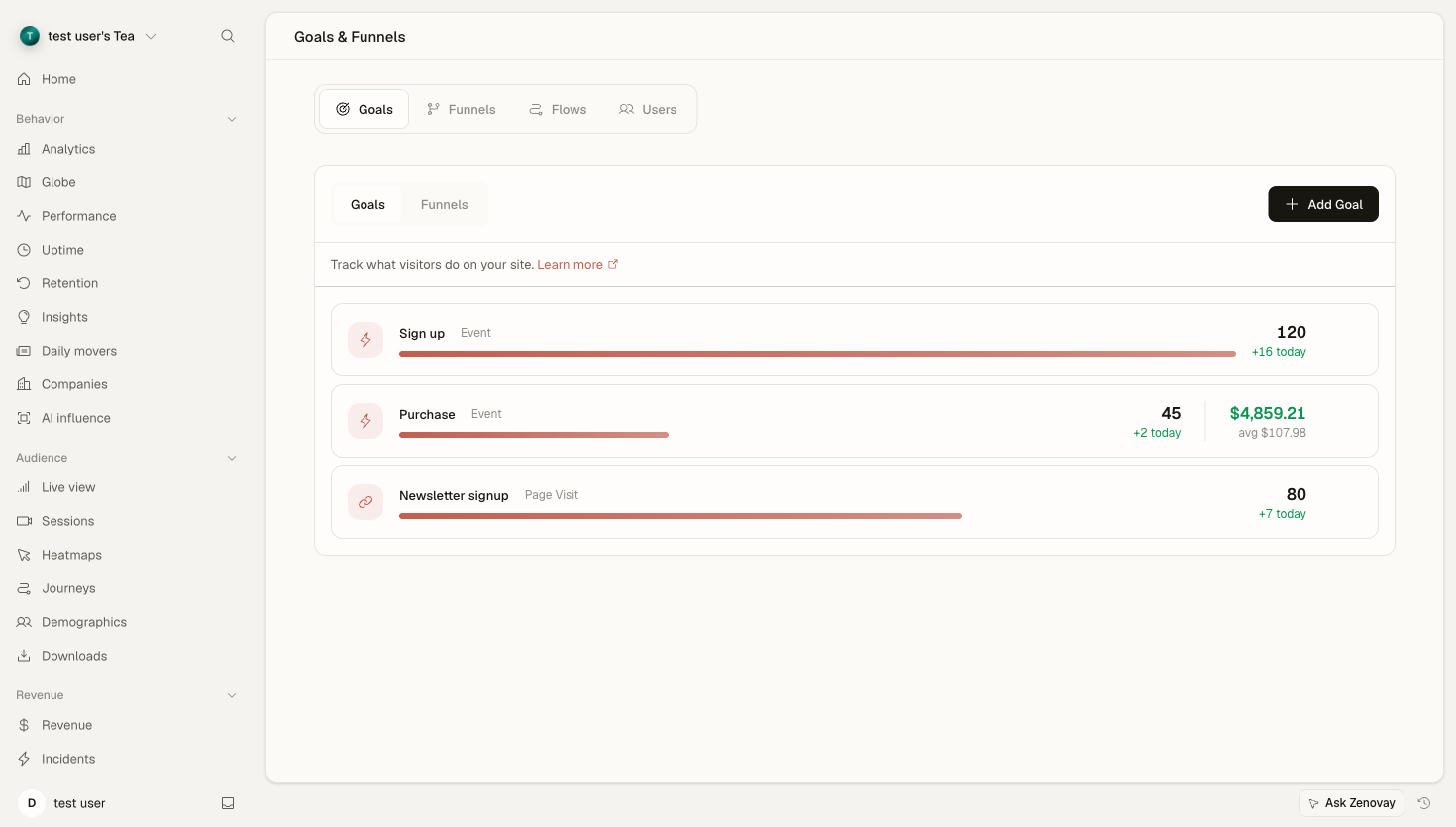The image size is (1456, 827).
Task: Click the avg $107.98 label
Action: click(x=1272, y=433)
